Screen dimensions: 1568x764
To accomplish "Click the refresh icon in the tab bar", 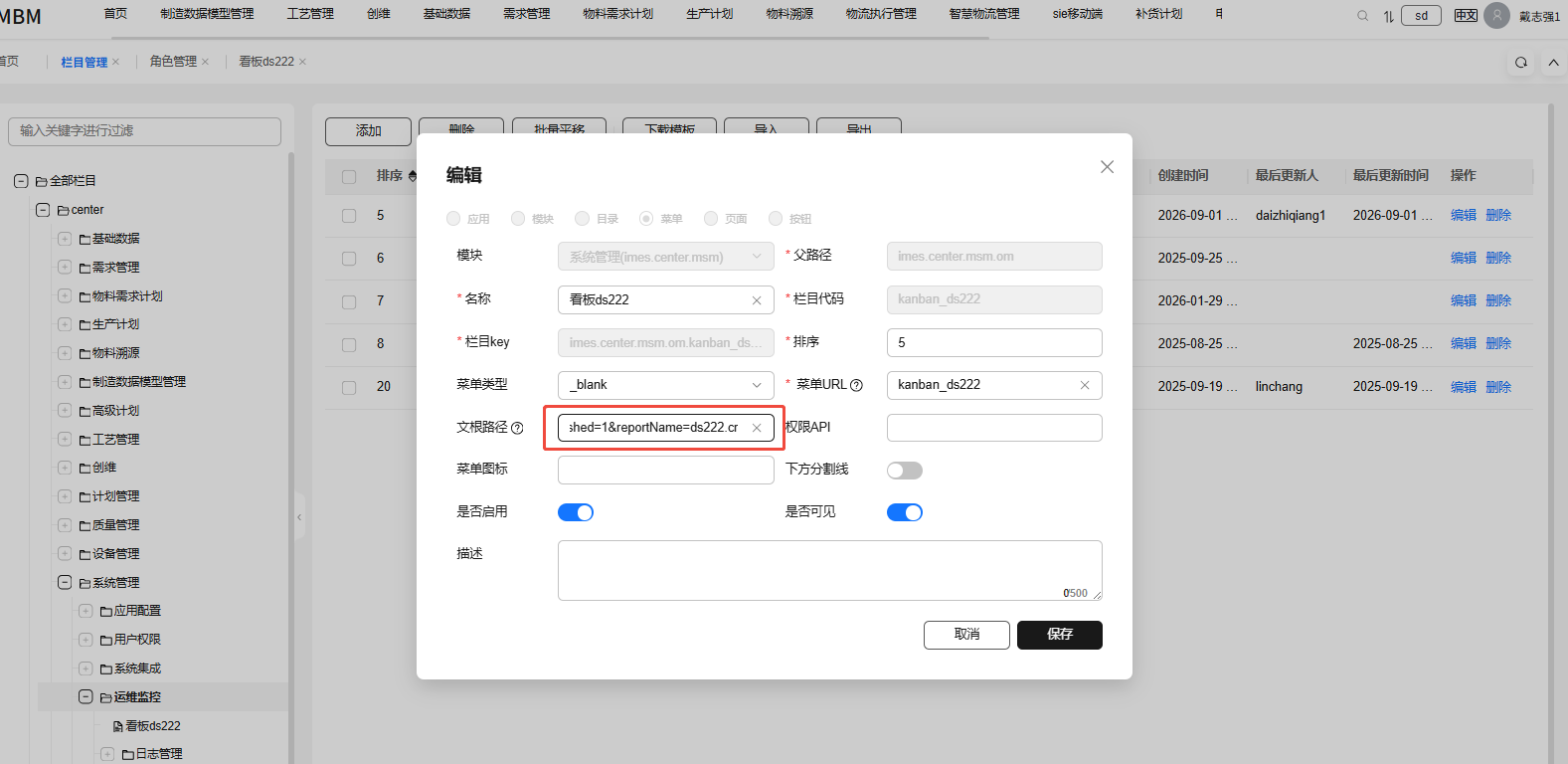I will pyautogui.click(x=1520, y=63).
